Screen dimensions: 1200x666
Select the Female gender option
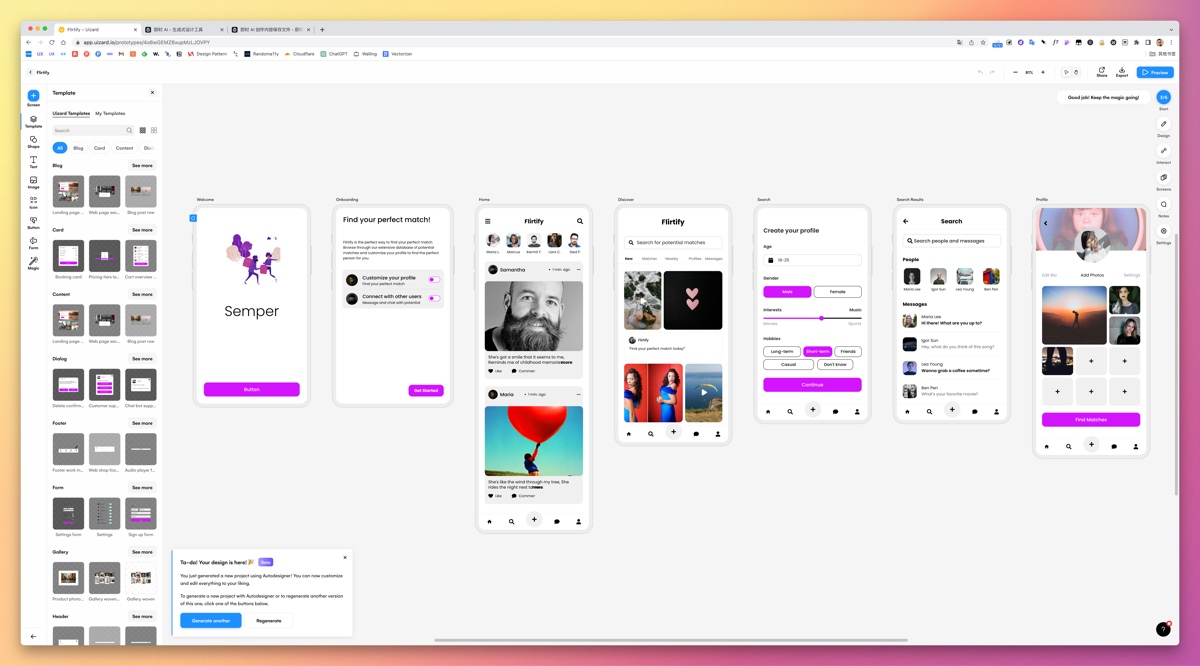click(837, 292)
